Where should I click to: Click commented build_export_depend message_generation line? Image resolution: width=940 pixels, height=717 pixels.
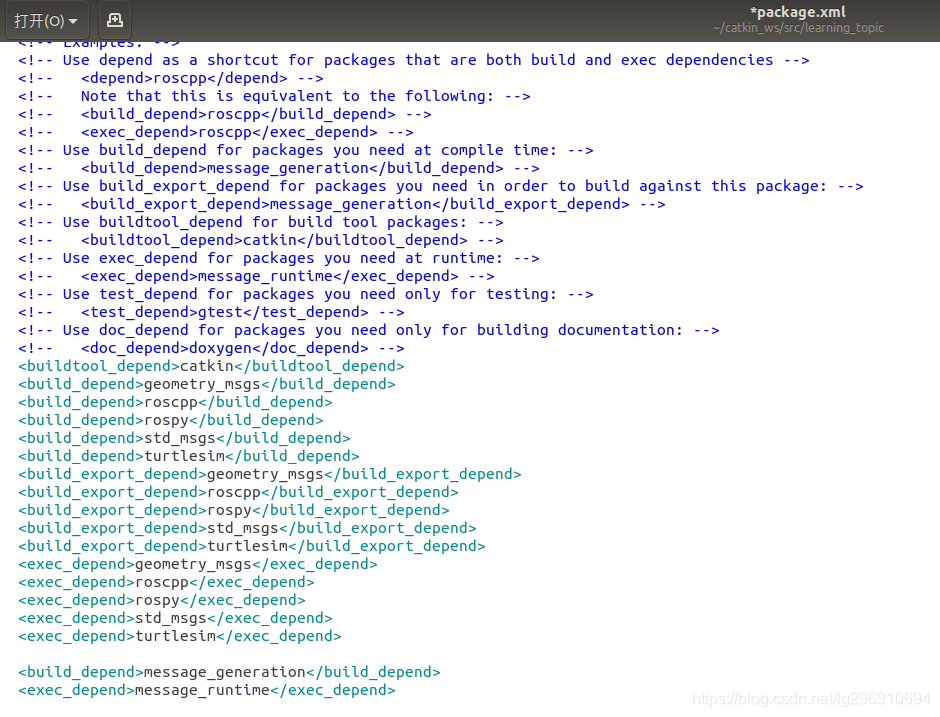pos(342,204)
